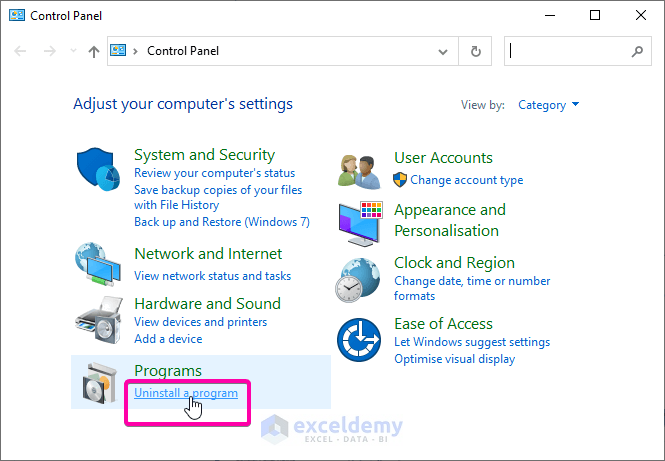Go up one level with Up arrow
Viewport: 665px width, 461px height.
(x=94, y=51)
